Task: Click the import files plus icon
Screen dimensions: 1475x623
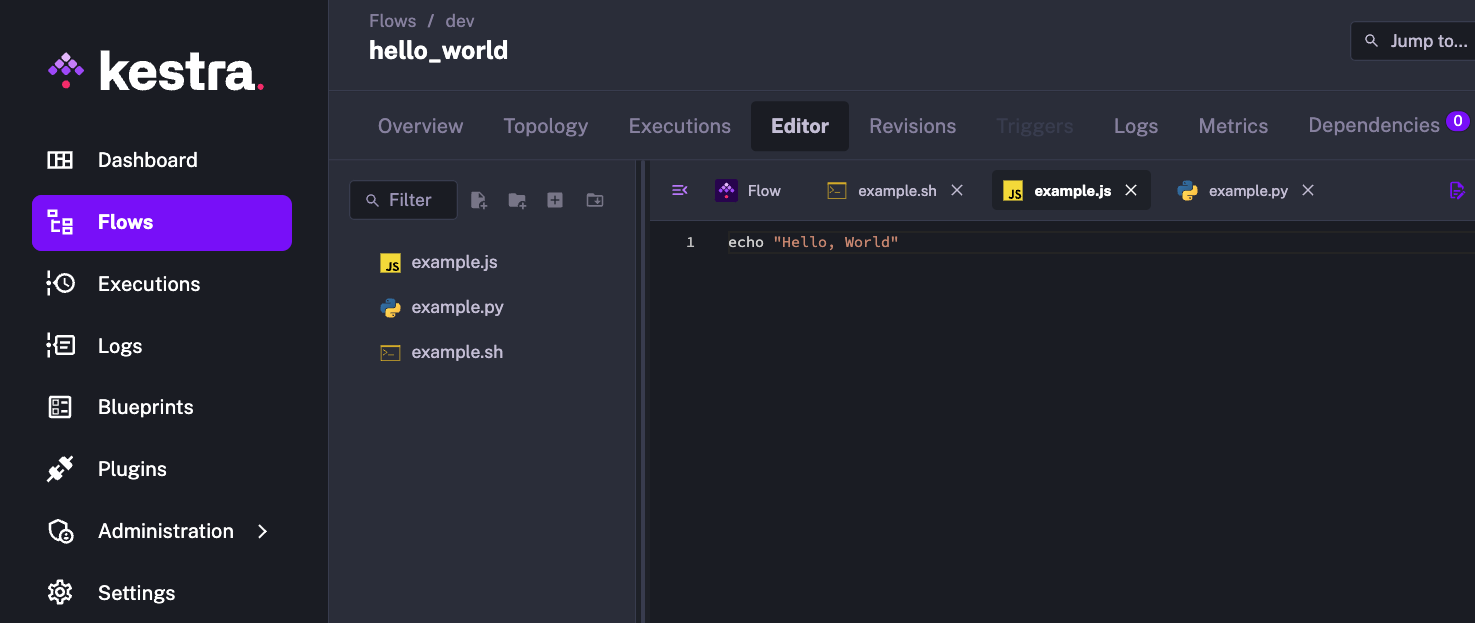Action: tap(555, 199)
